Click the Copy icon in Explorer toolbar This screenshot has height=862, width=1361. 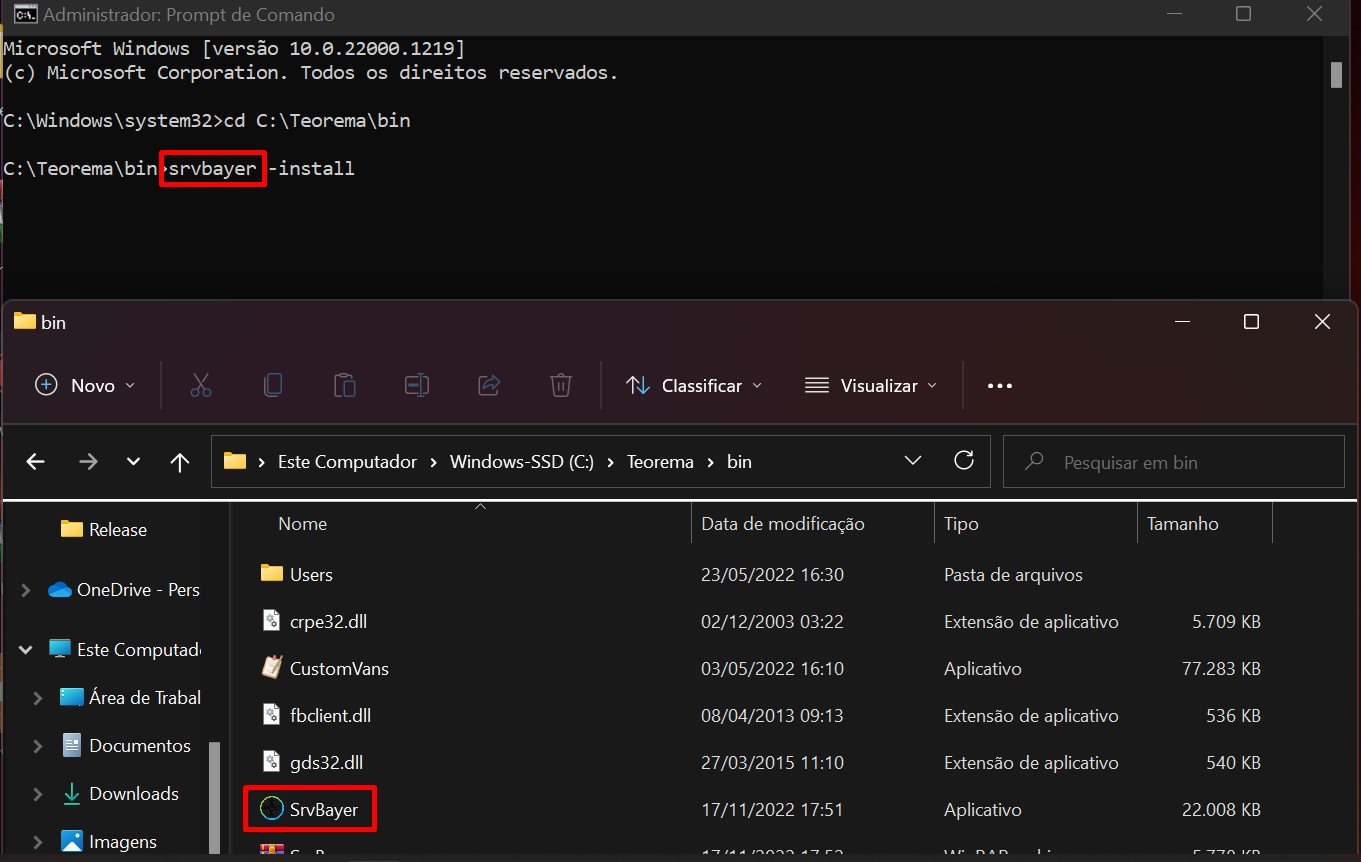pyautogui.click(x=272, y=385)
